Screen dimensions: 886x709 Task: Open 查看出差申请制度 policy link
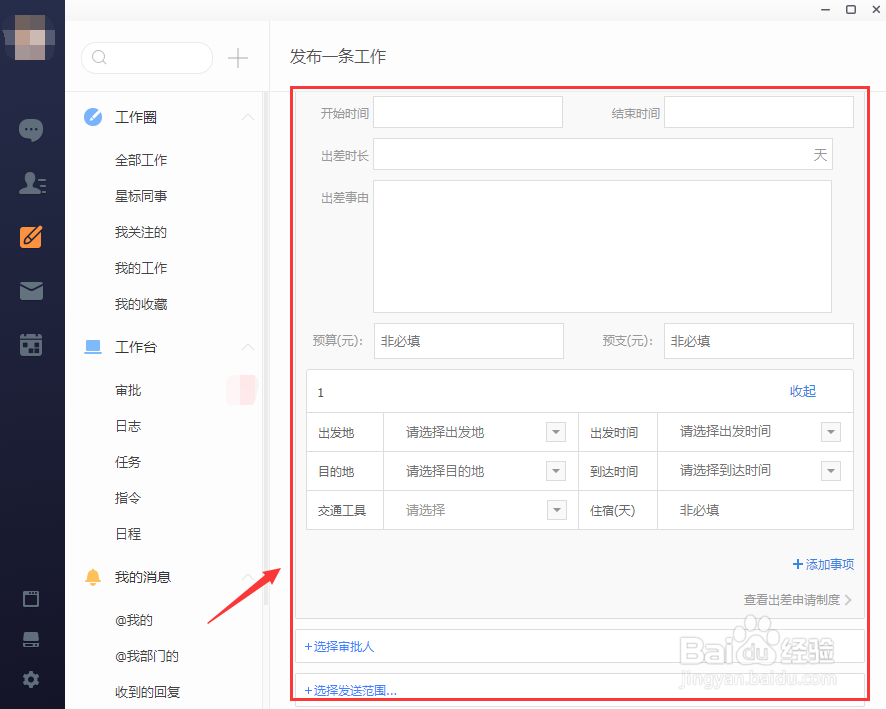[793, 600]
